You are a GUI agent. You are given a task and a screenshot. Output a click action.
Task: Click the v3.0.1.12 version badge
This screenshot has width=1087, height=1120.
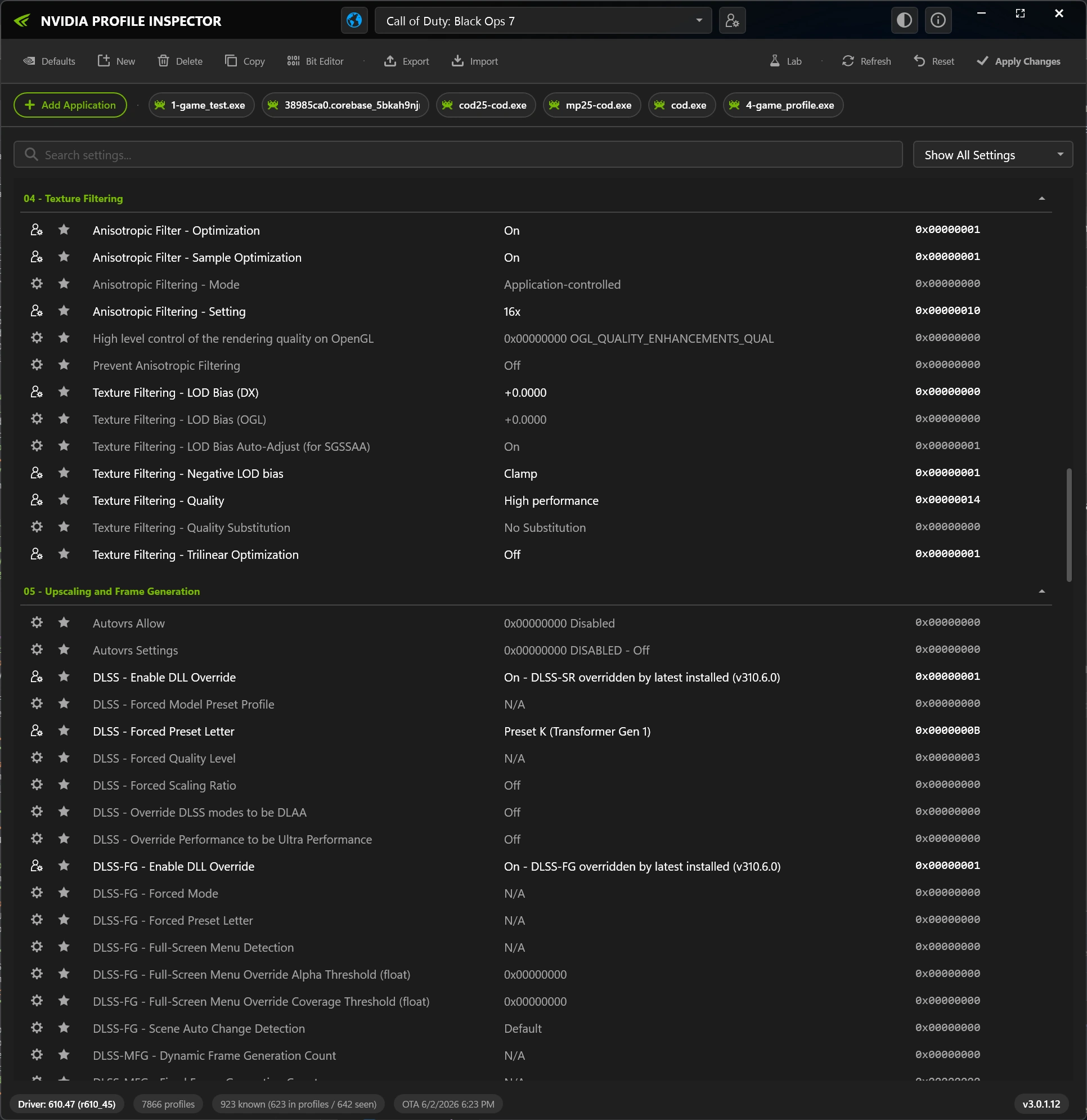pos(1041,1104)
